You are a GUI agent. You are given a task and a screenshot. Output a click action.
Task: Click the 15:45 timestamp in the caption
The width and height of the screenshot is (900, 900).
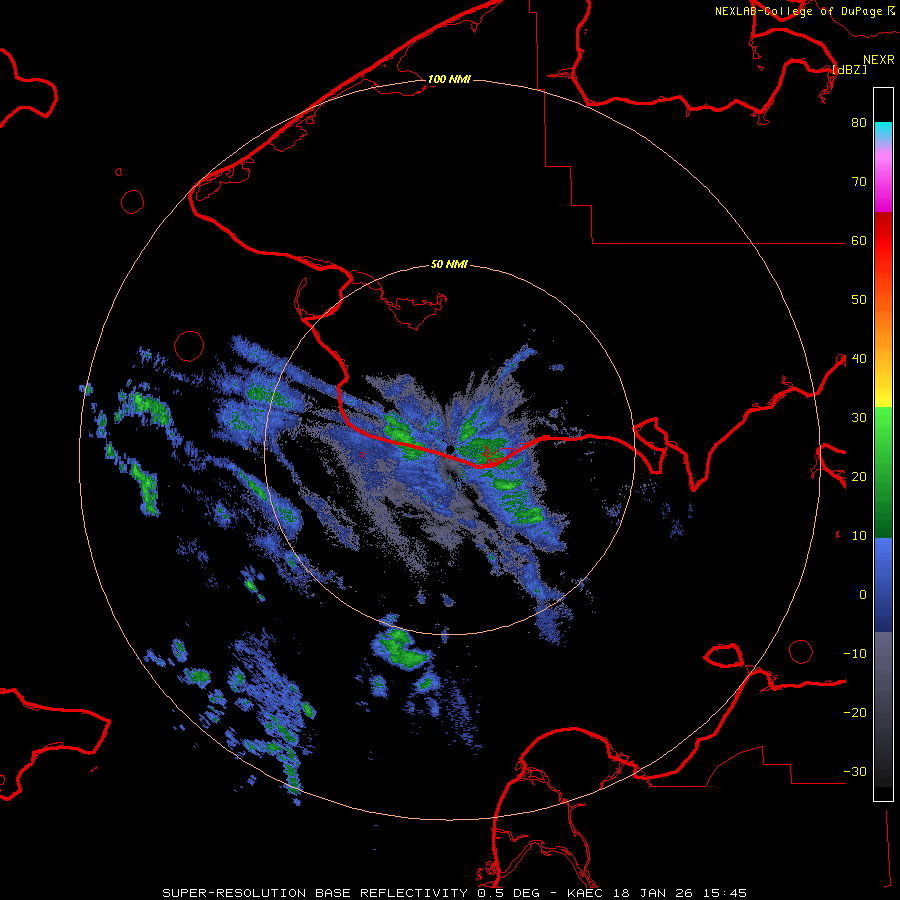tap(726, 893)
